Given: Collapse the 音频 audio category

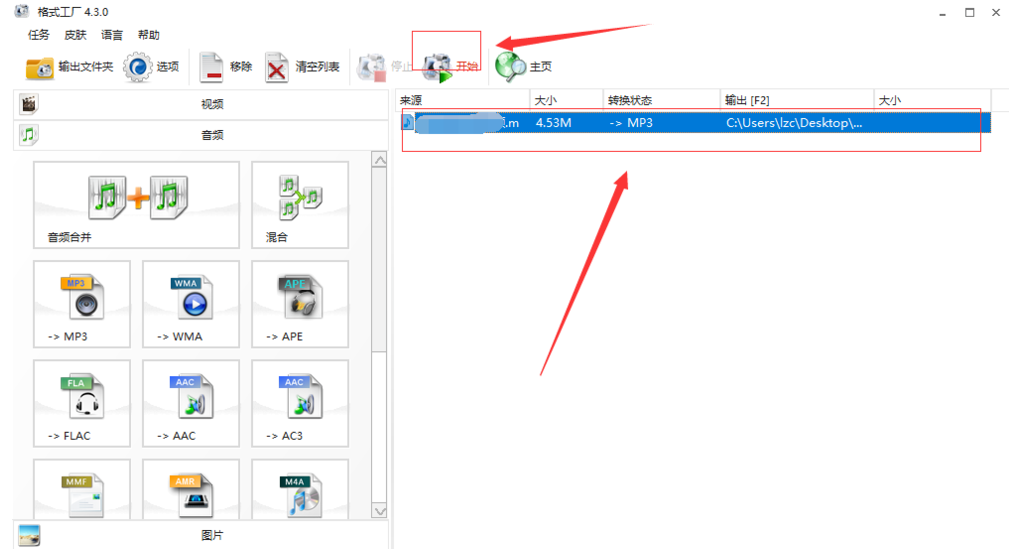Looking at the screenshot, I should tap(201, 135).
